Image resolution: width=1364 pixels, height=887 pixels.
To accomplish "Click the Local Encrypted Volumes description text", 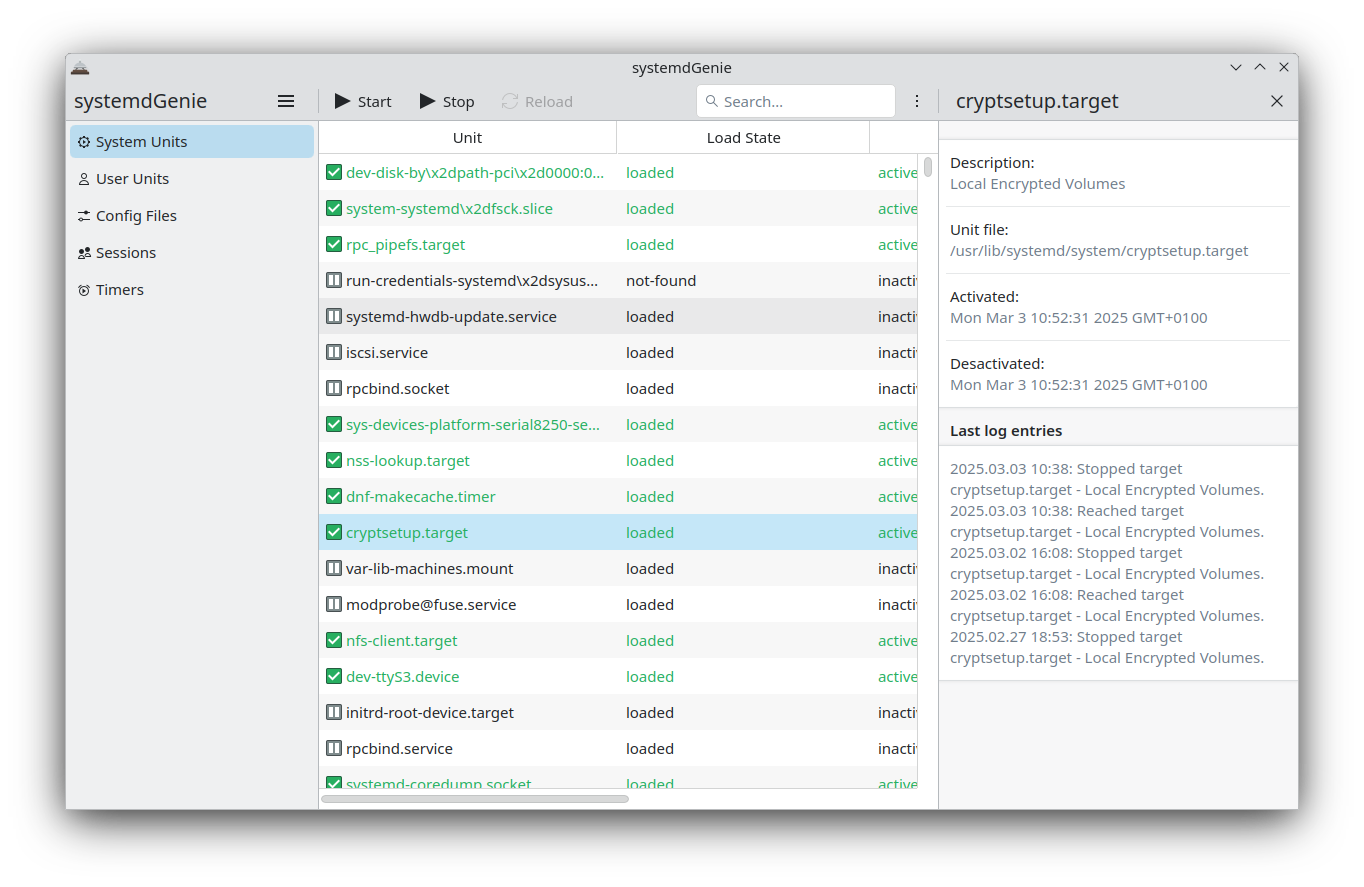I will click(1037, 184).
